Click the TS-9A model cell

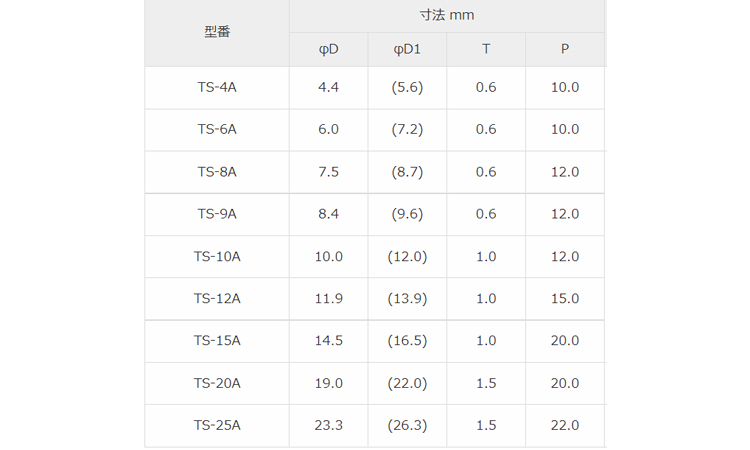[217, 214]
